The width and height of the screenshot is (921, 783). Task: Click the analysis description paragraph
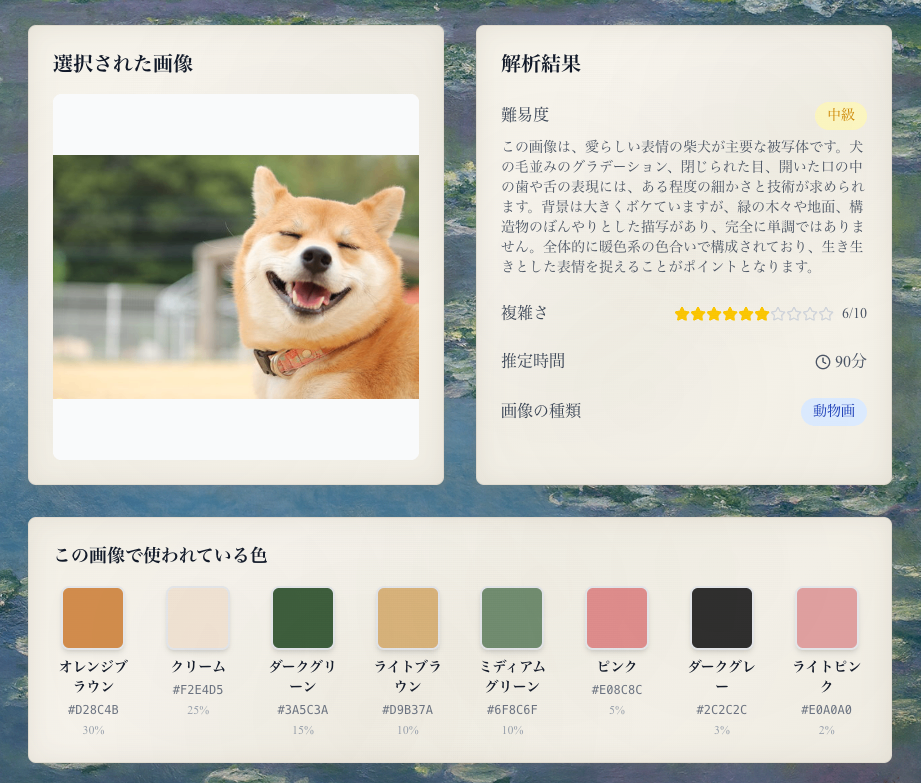(684, 207)
